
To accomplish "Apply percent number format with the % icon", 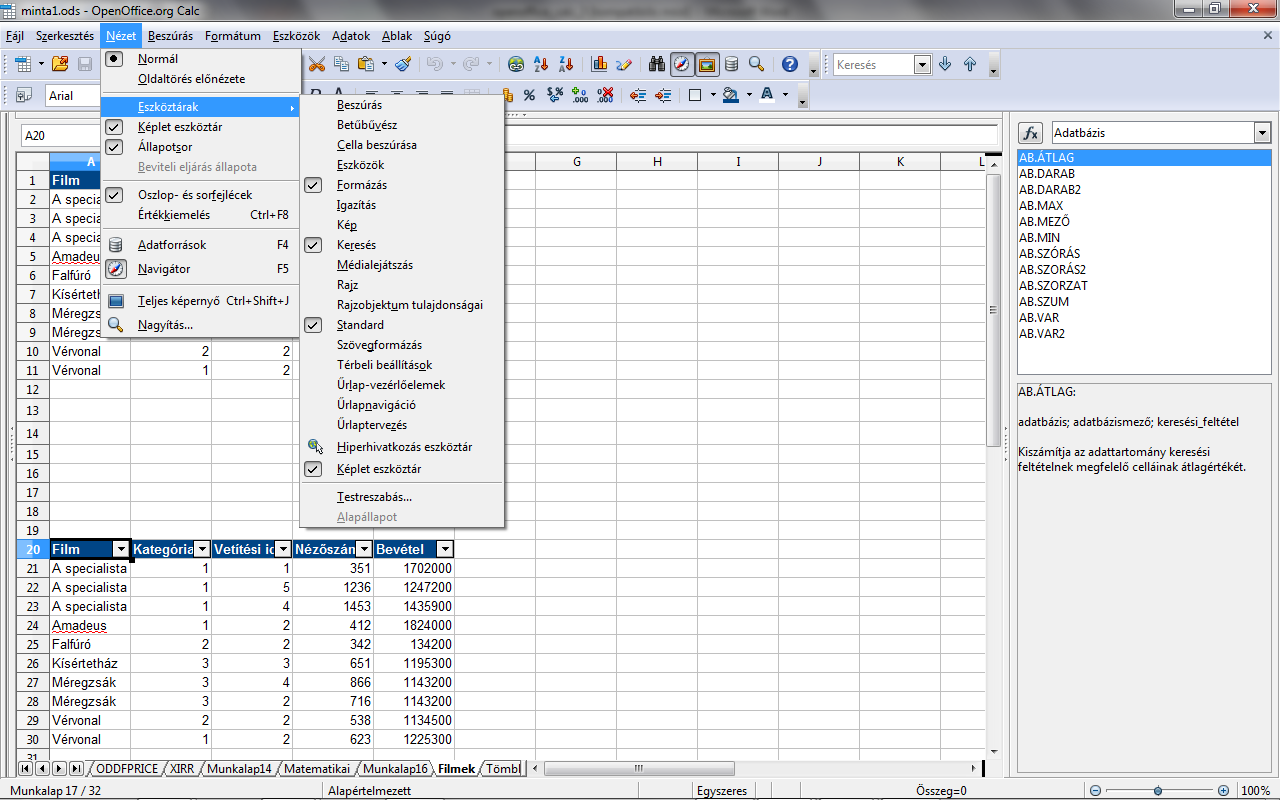I will [529, 95].
